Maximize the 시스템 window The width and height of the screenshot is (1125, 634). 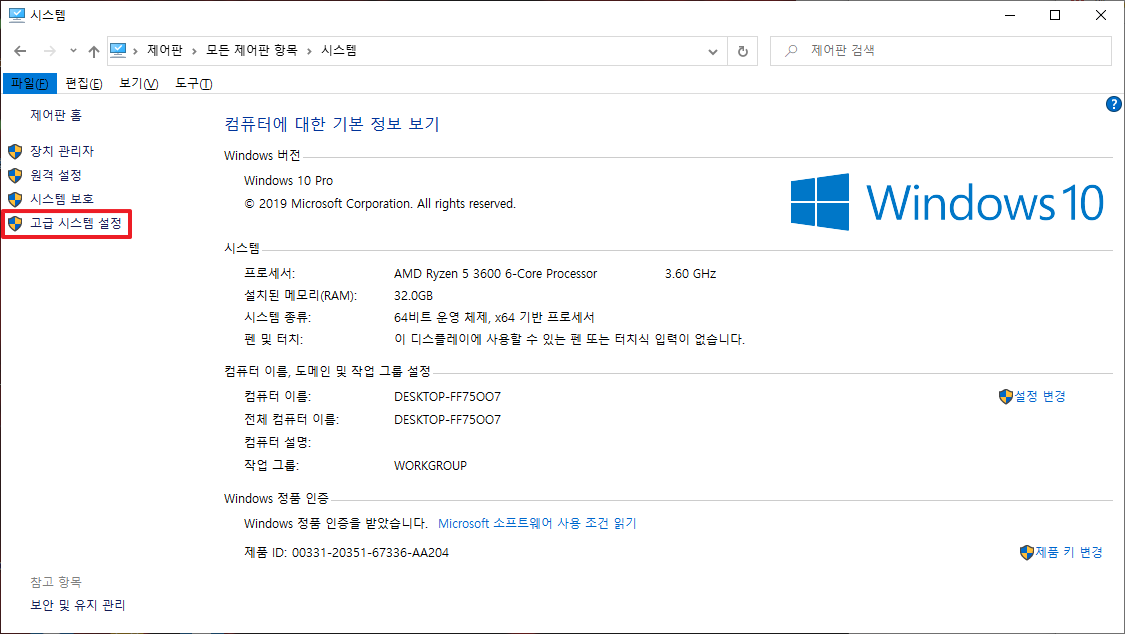click(1055, 15)
